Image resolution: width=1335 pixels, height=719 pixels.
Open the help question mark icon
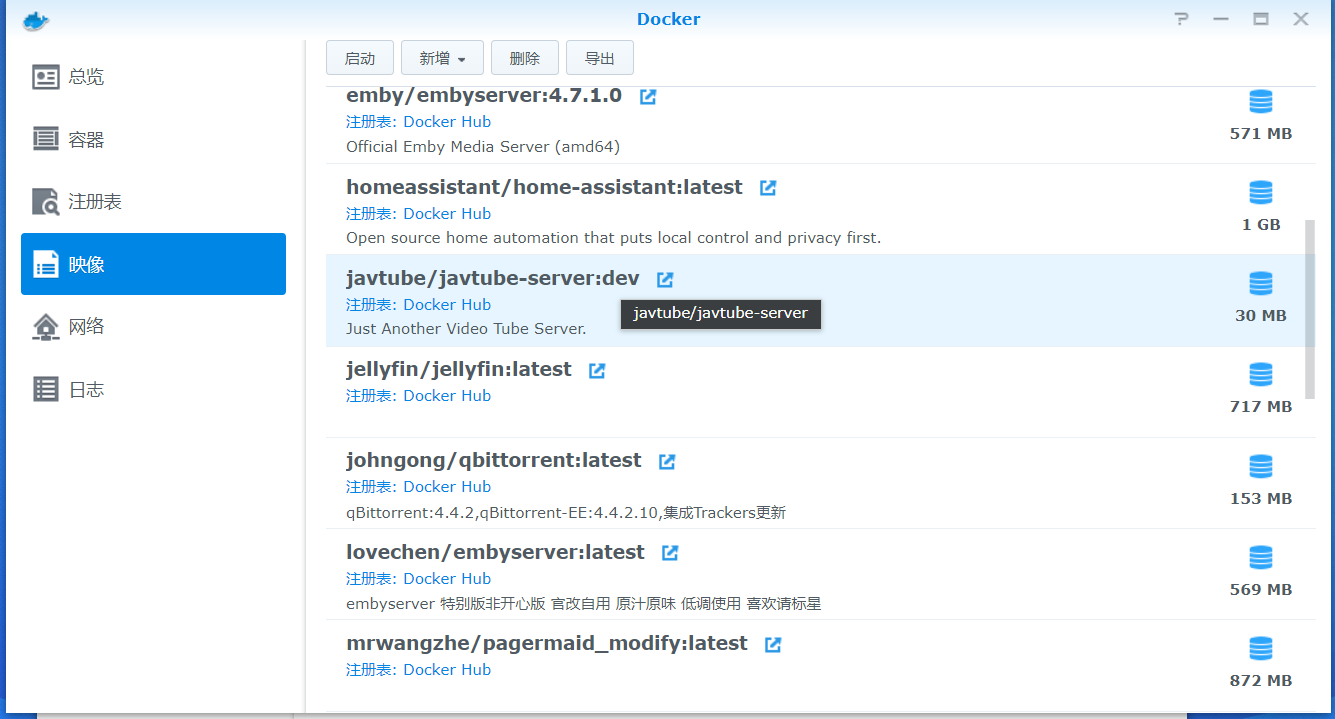1182,19
